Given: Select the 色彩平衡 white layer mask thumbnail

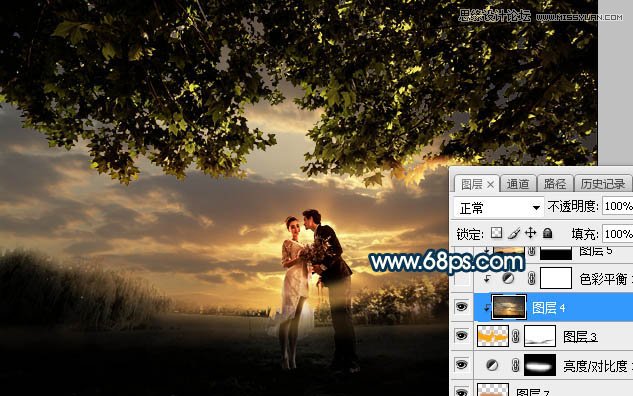Looking at the screenshot, I should pyautogui.click(x=556, y=278).
